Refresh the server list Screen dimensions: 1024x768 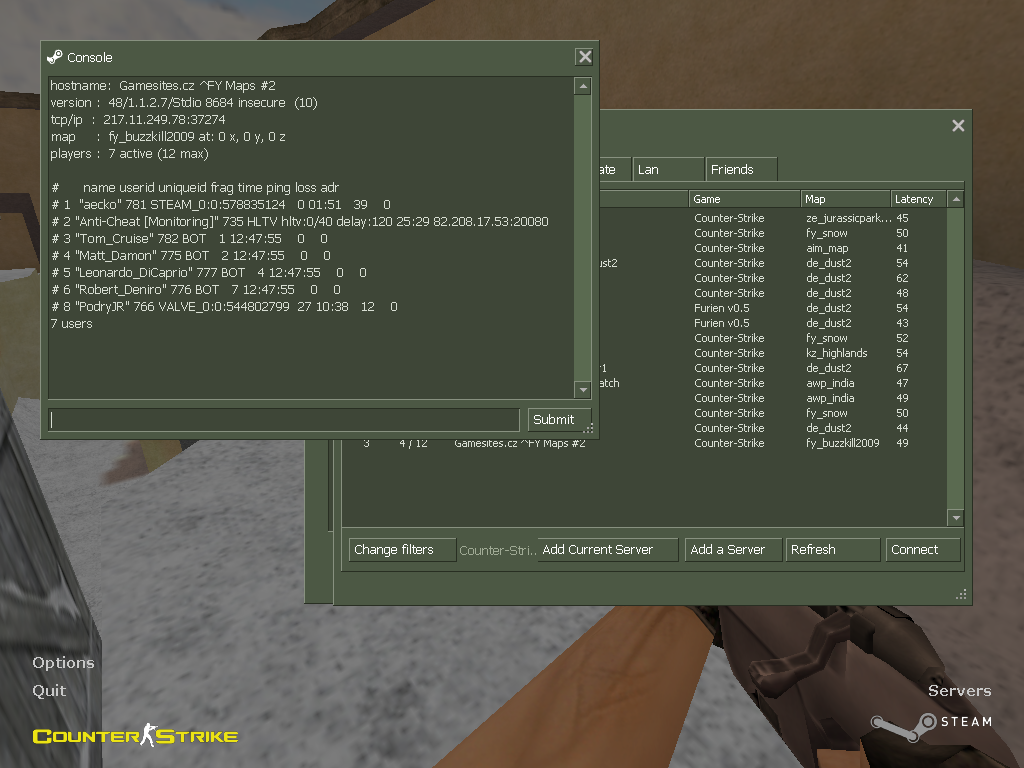pyautogui.click(x=833, y=550)
